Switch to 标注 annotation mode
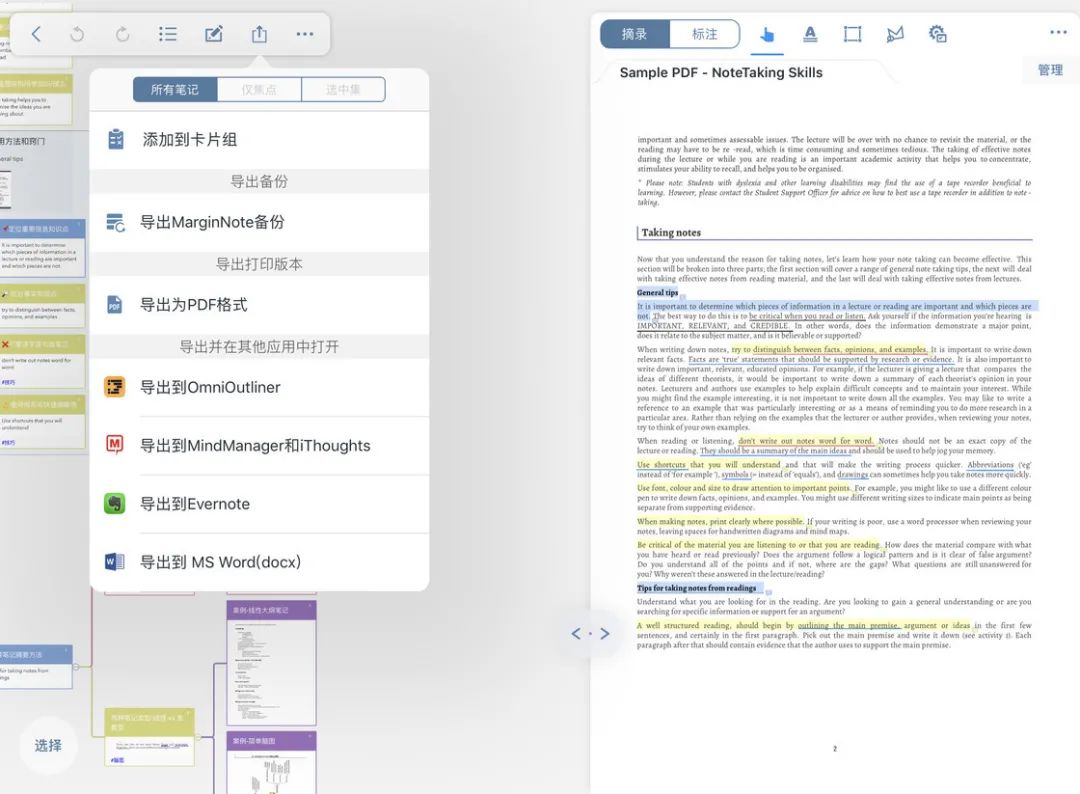Viewport: 1080px width, 794px height. pyautogui.click(x=705, y=34)
